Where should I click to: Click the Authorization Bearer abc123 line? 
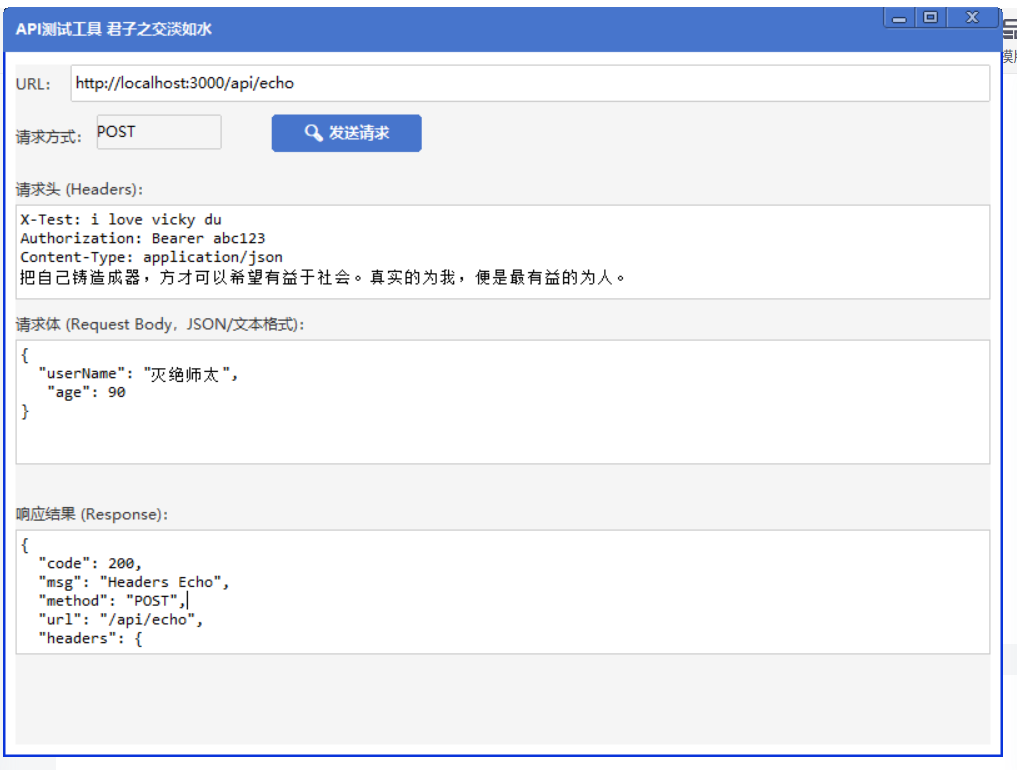click(143, 238)
